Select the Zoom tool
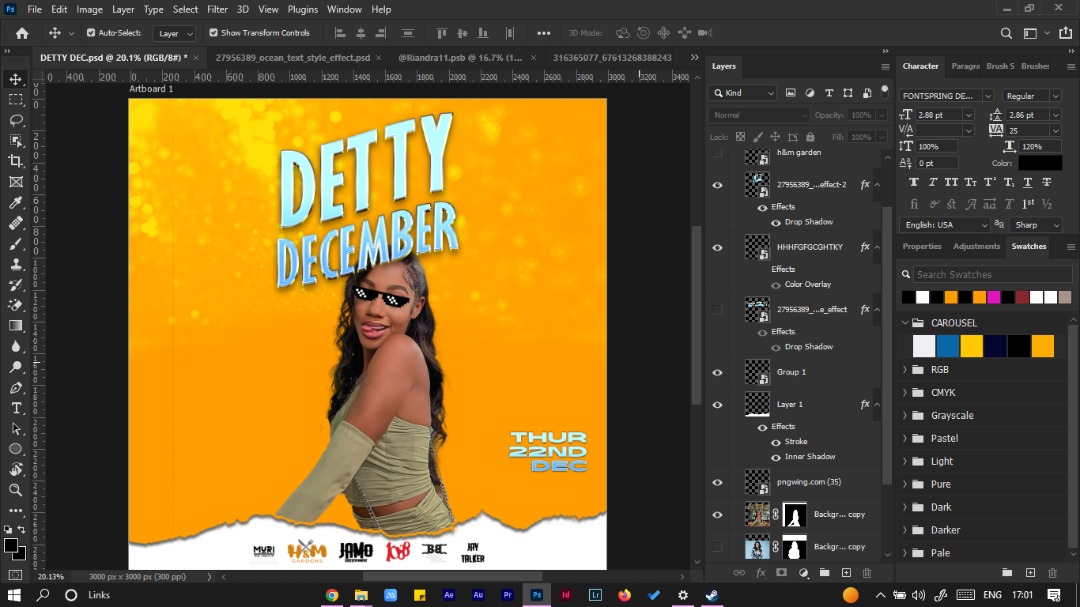This screenshot has width=1080, height=607. pyautogui.click(x=14, y=490)
